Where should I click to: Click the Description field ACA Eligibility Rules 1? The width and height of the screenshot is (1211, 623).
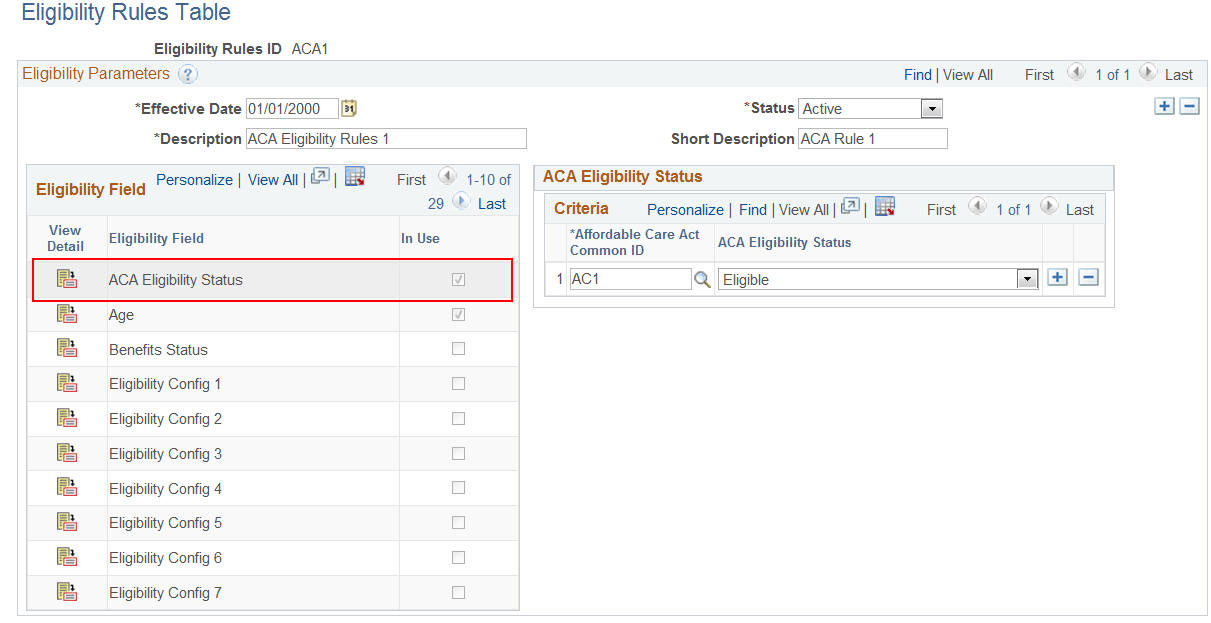[385, 138]
